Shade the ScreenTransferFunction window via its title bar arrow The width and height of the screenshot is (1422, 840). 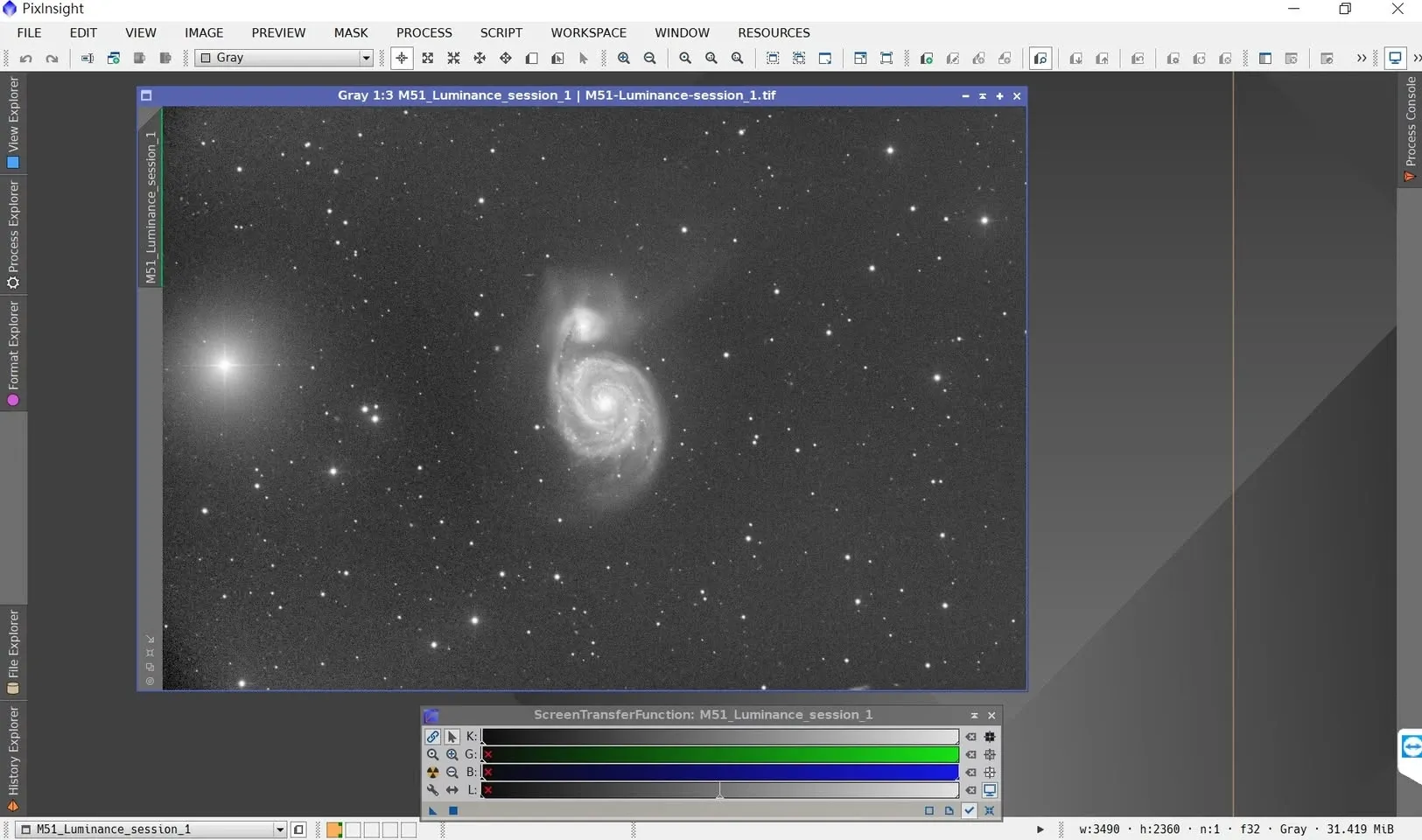pyautogui.click(x=974, y=716)
